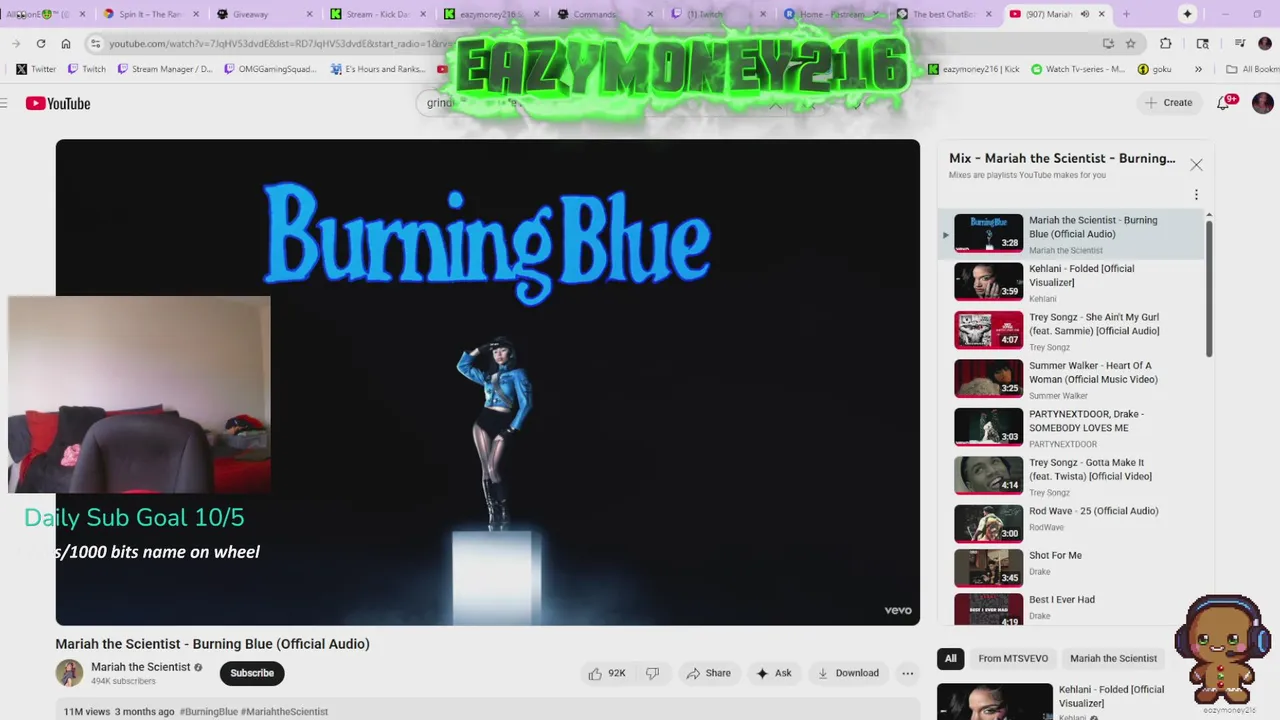Close the Mix playlist panel
Image resolution: width=1280 pixels, height=720 pixels.
point(1196,165)
